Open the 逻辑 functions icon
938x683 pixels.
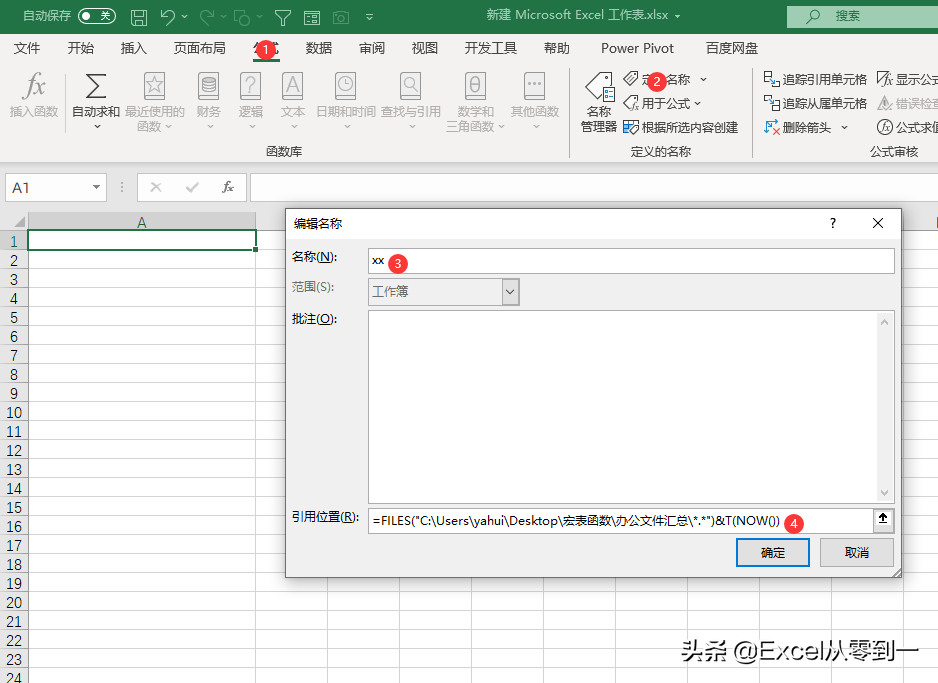[x=251, y=86]
